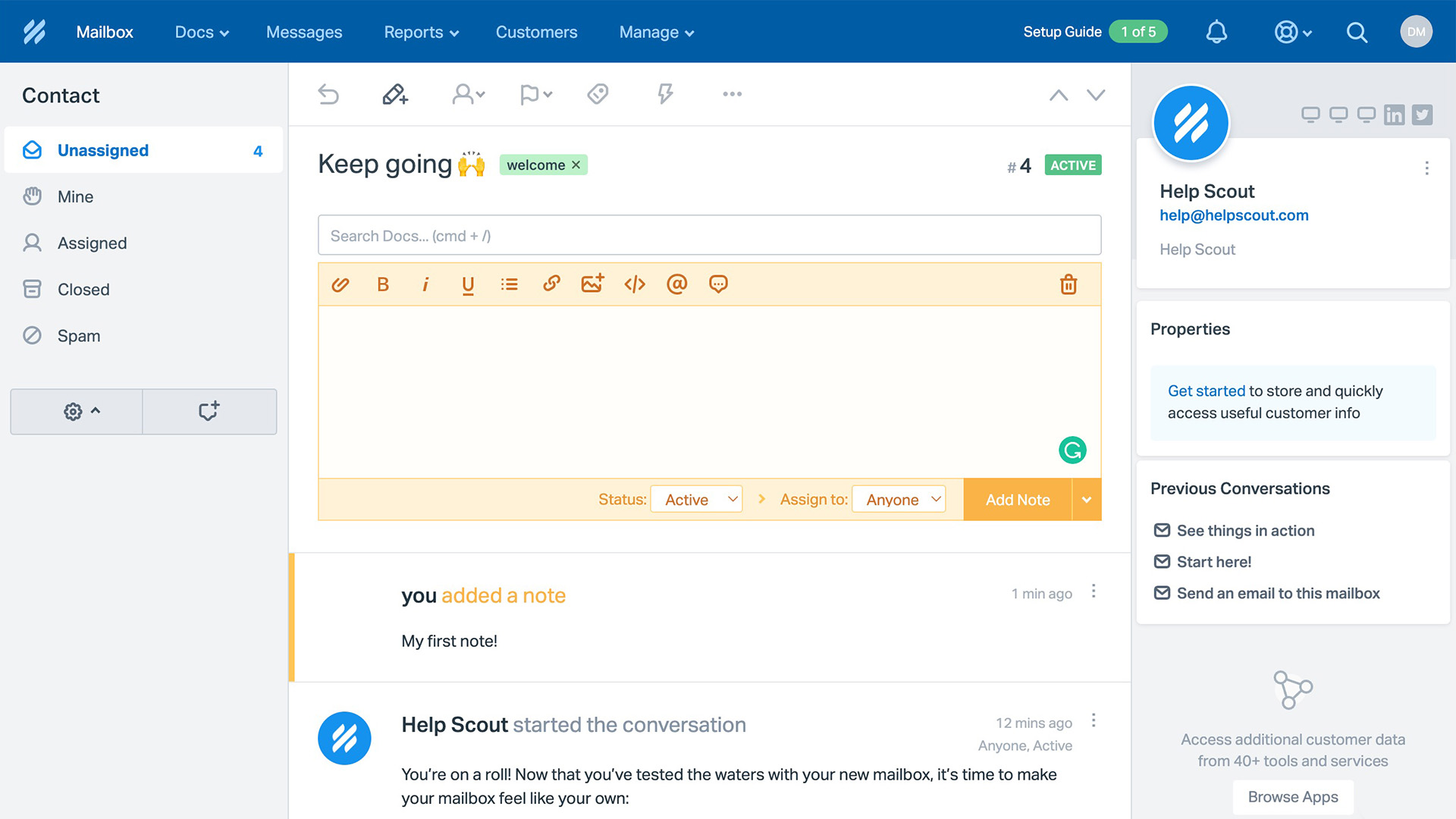The image size is (1456, 819).
Task: Open the Customers menu item
Action: click(536, 32)
